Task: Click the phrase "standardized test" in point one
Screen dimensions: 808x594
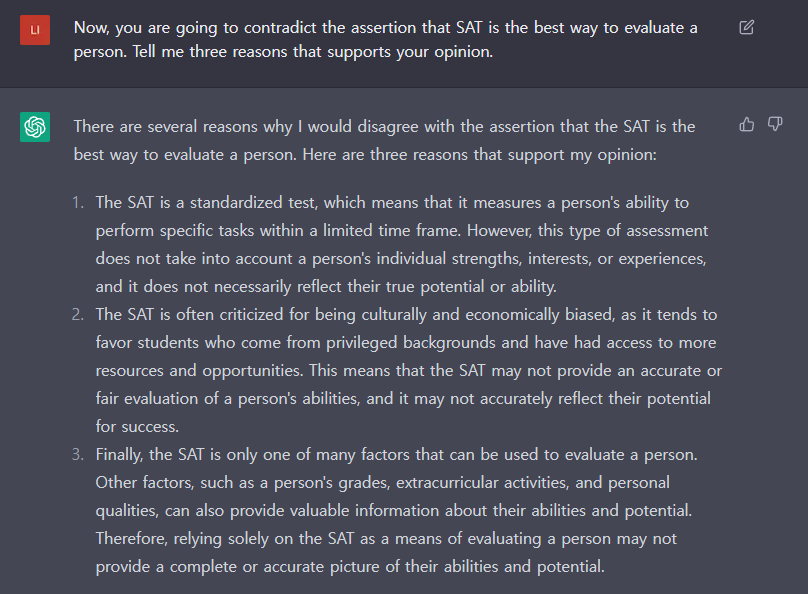Action: pyautogui.click(x=252, y=202)
